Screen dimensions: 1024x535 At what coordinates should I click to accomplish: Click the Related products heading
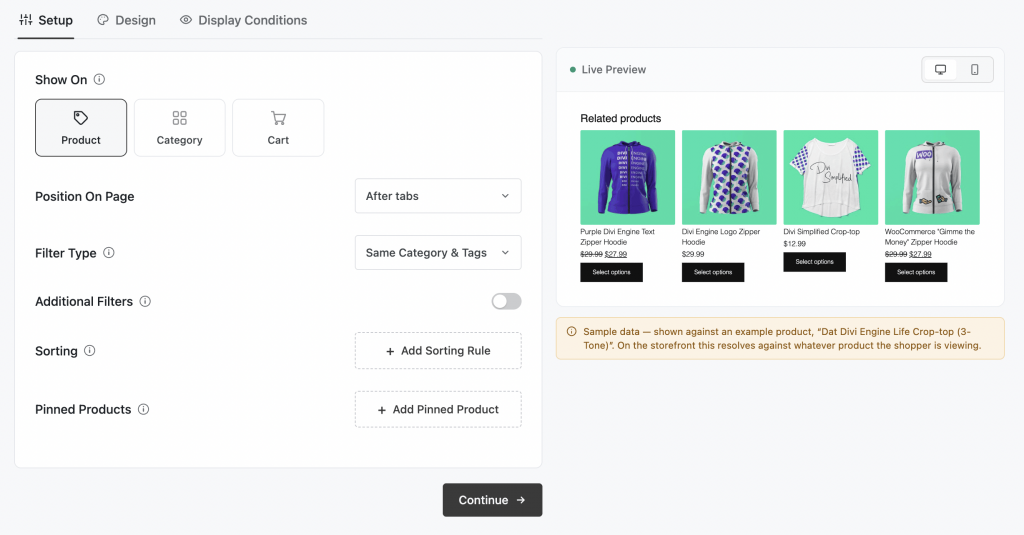pyautogui.click(x=620, y=118)
